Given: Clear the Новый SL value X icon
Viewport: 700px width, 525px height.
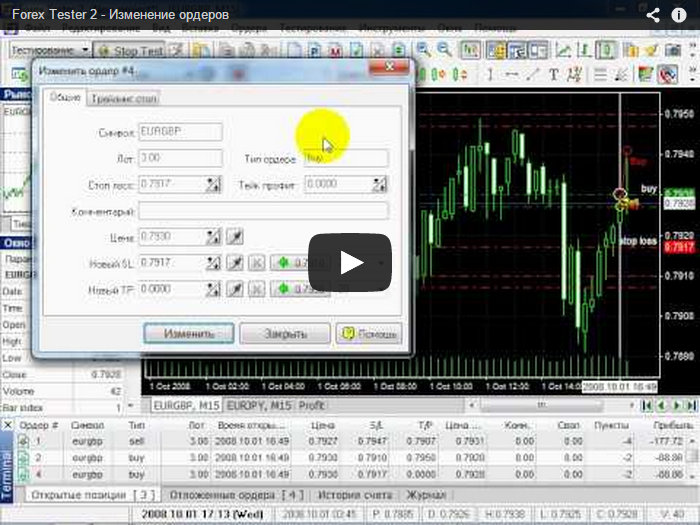Looking at the screenshot, I should 257,263.
